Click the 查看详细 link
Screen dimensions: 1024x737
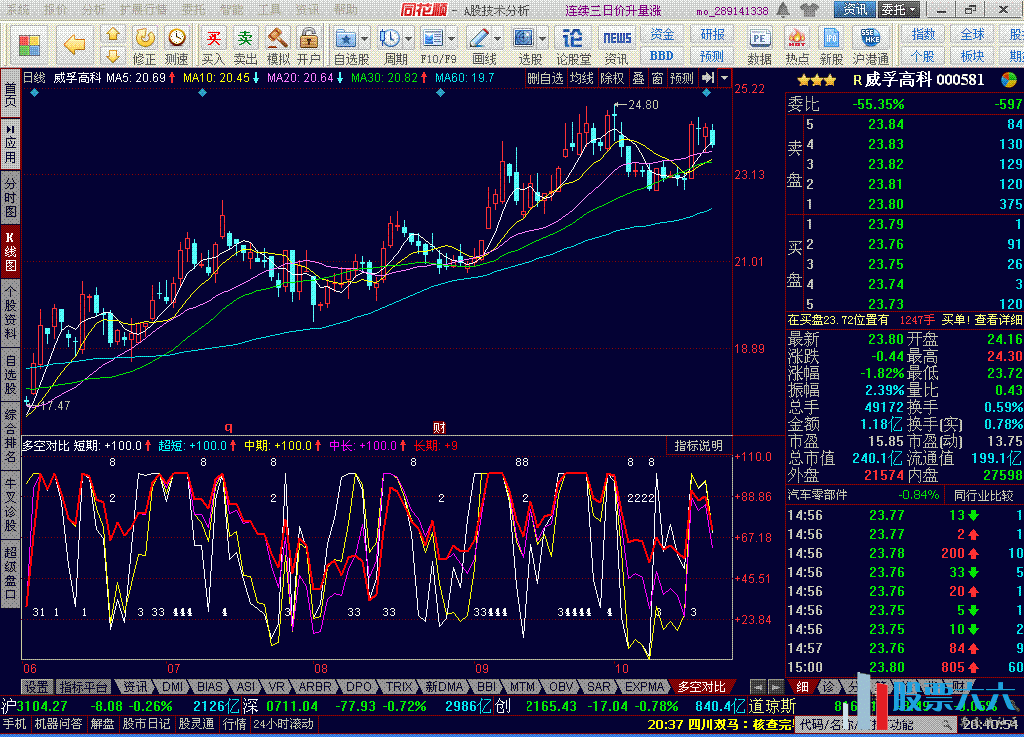click(x=998, y=320)
